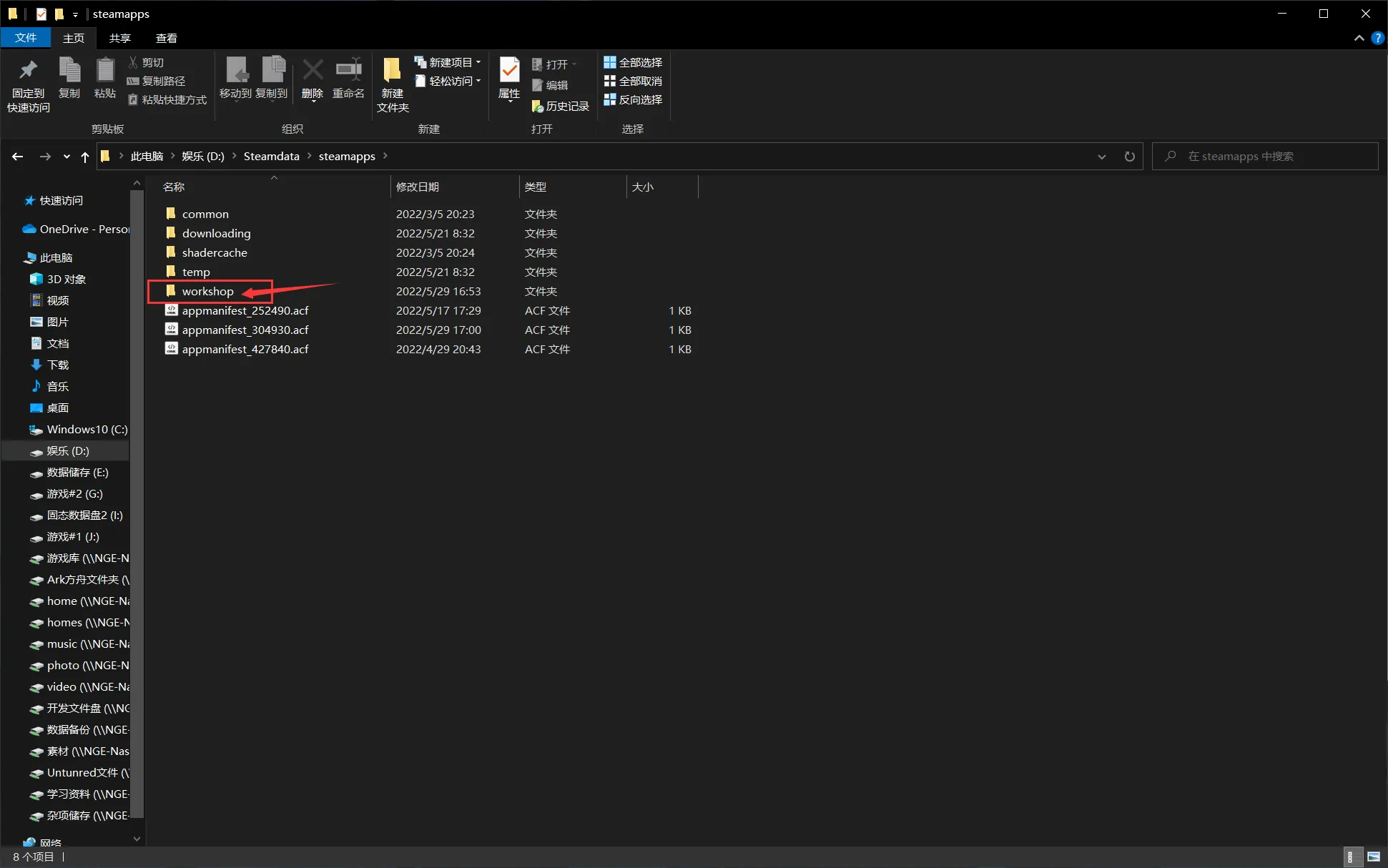The image size is (1388, 868).
Task: Switch to large icons view in status bar
Action: [1374, 857]
